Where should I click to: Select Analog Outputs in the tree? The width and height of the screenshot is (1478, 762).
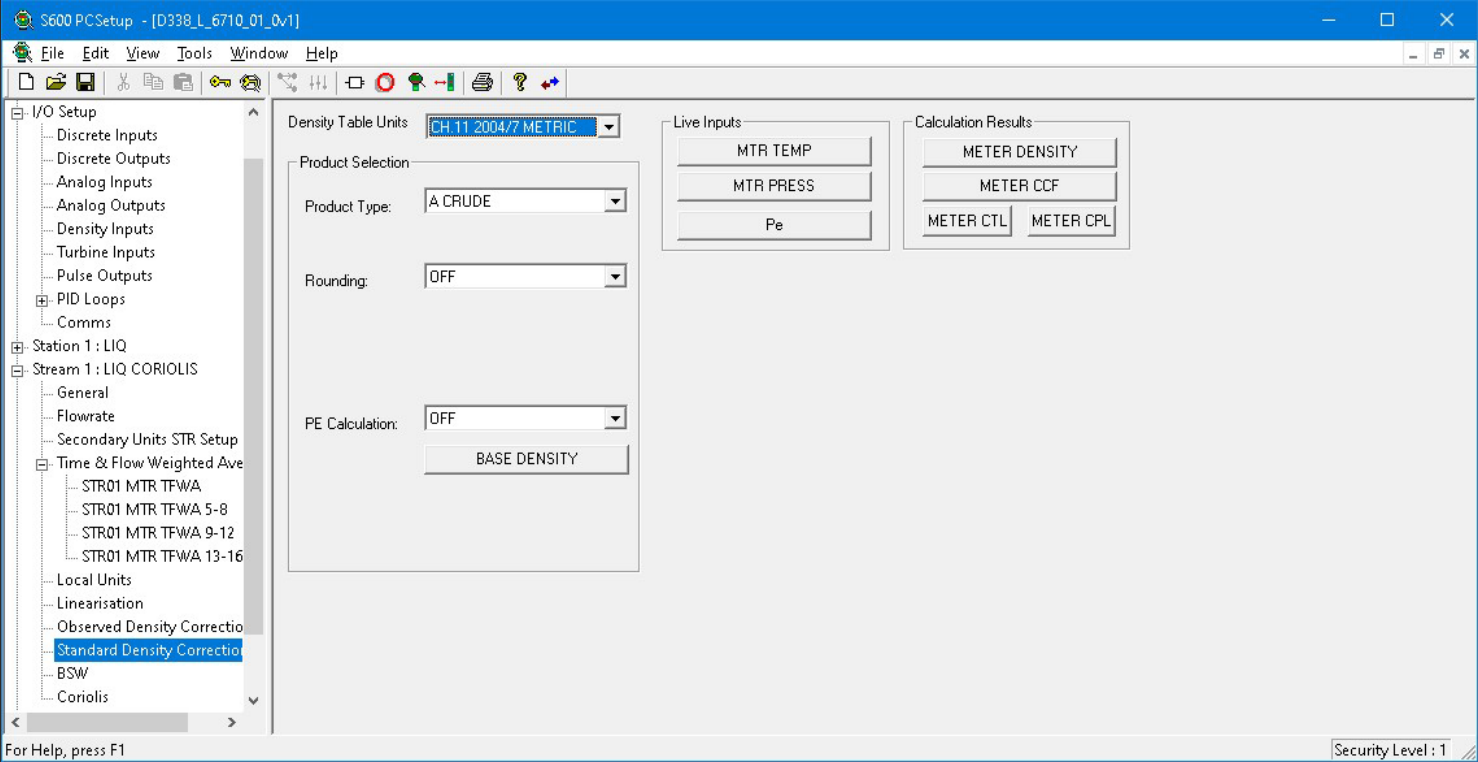click(111, 205)
